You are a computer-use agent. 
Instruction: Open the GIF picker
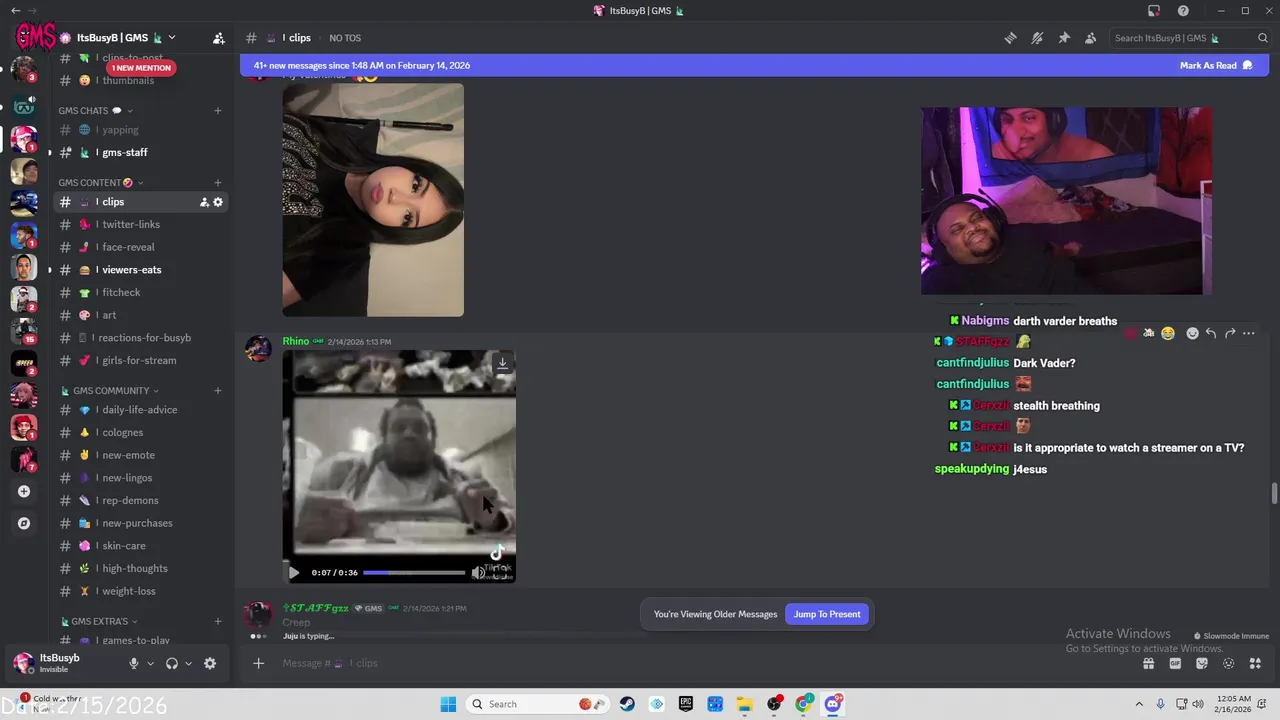[x=1175, y=663]
